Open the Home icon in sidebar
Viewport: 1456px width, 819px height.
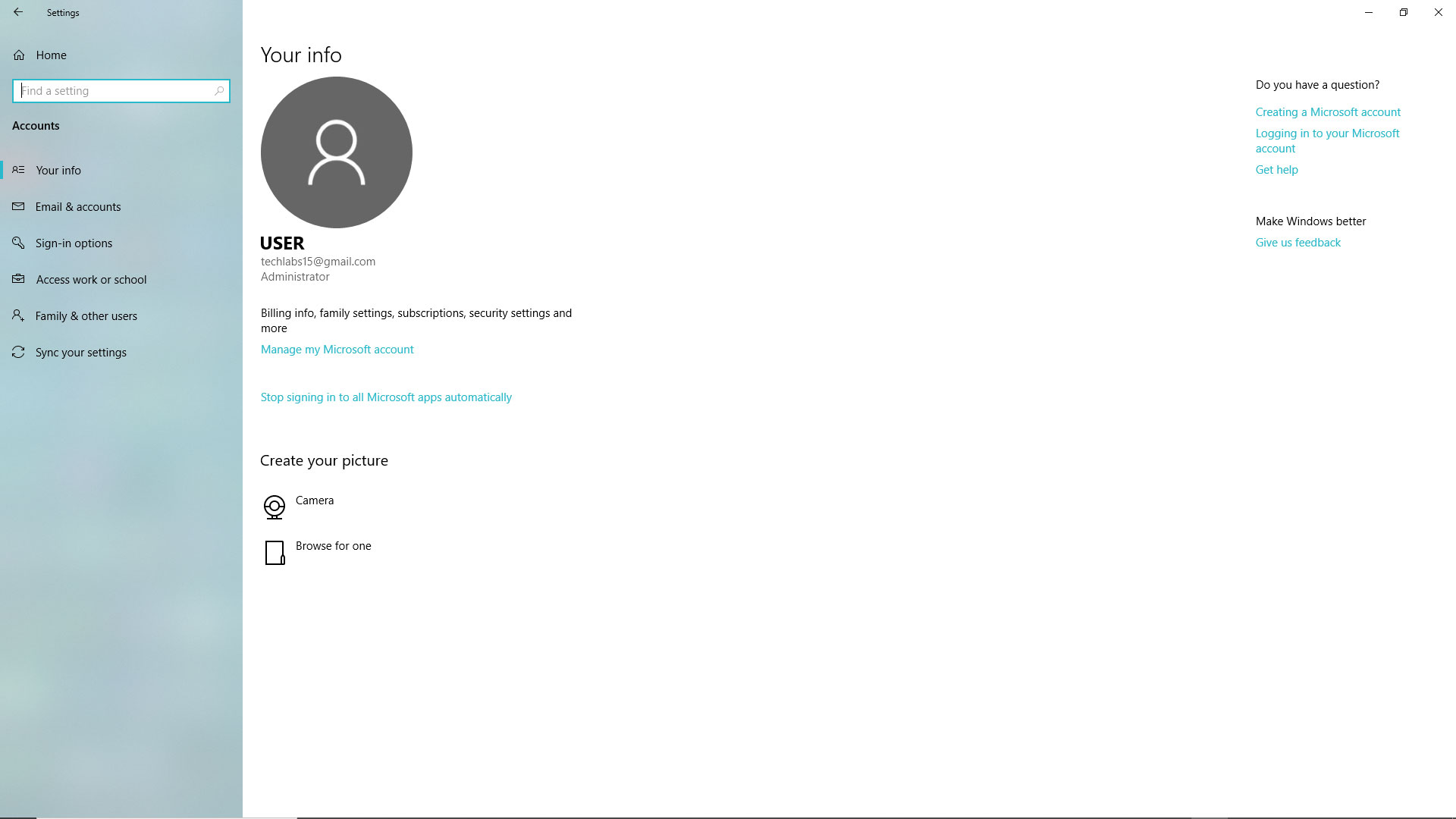19,55
